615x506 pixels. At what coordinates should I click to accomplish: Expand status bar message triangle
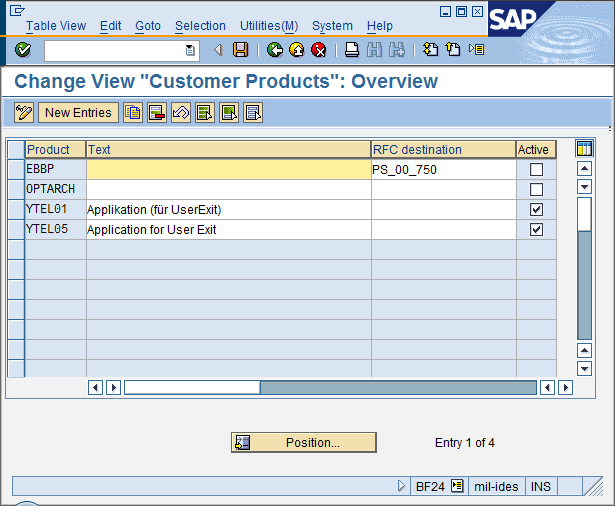401,486
